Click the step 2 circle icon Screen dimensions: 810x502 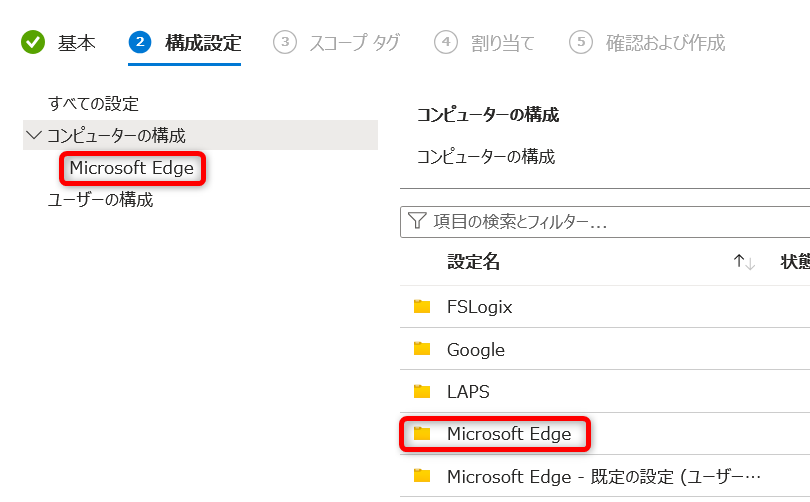coord(140,42)
